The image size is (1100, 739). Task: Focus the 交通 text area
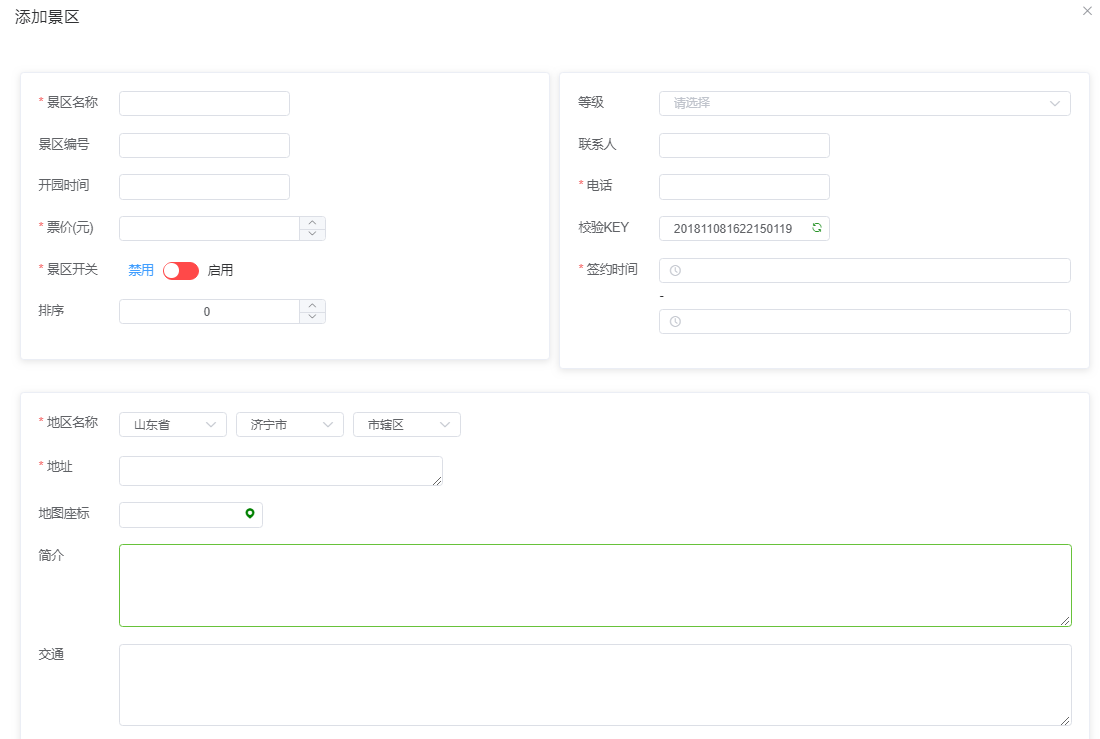pyautogui.click(x=595, y=685)
